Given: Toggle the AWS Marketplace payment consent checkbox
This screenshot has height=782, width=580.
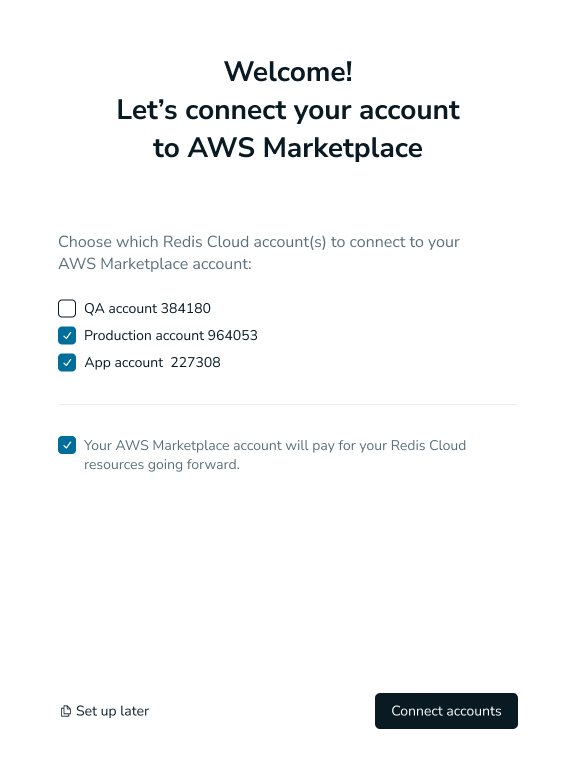Looking at the screenshot, I should coord(67,445).
